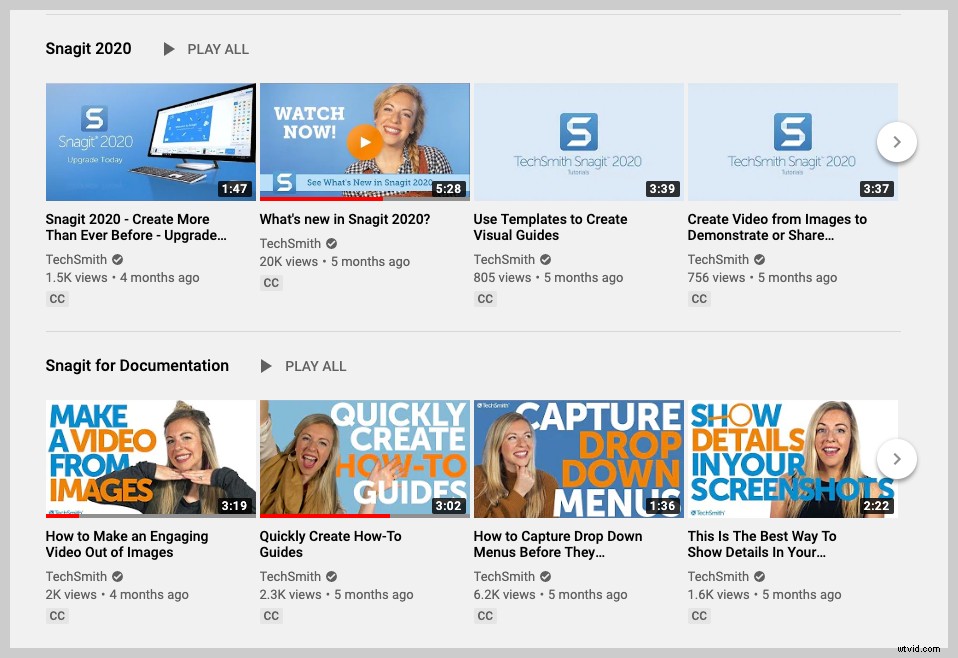Click the CC badge under Use Templates video

[x=485, y=298]
